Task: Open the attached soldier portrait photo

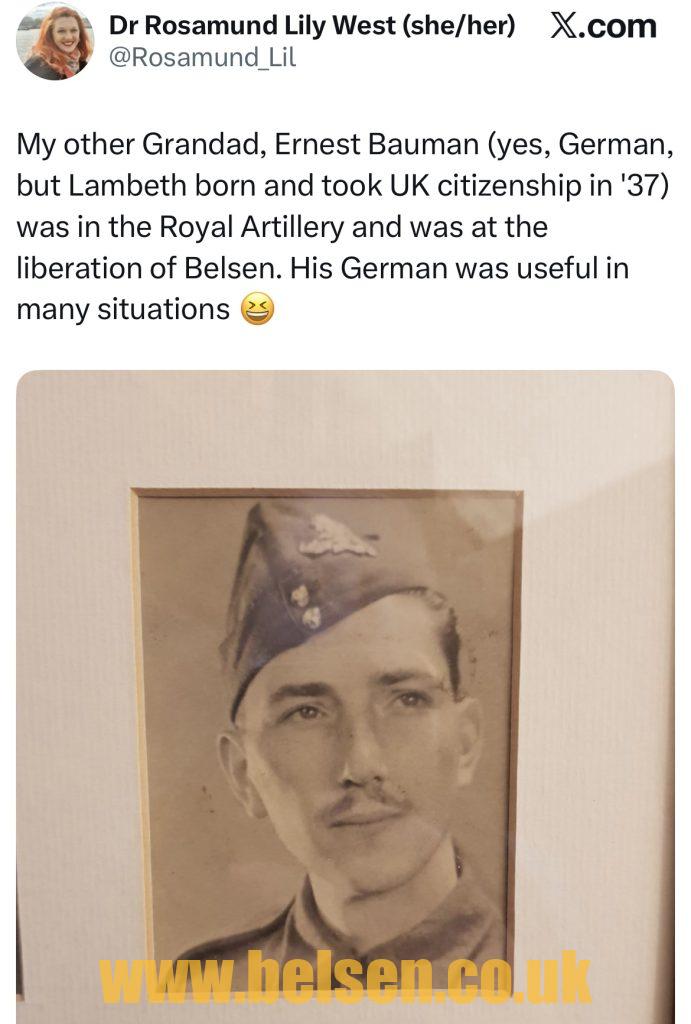Action: click(345, 696)
